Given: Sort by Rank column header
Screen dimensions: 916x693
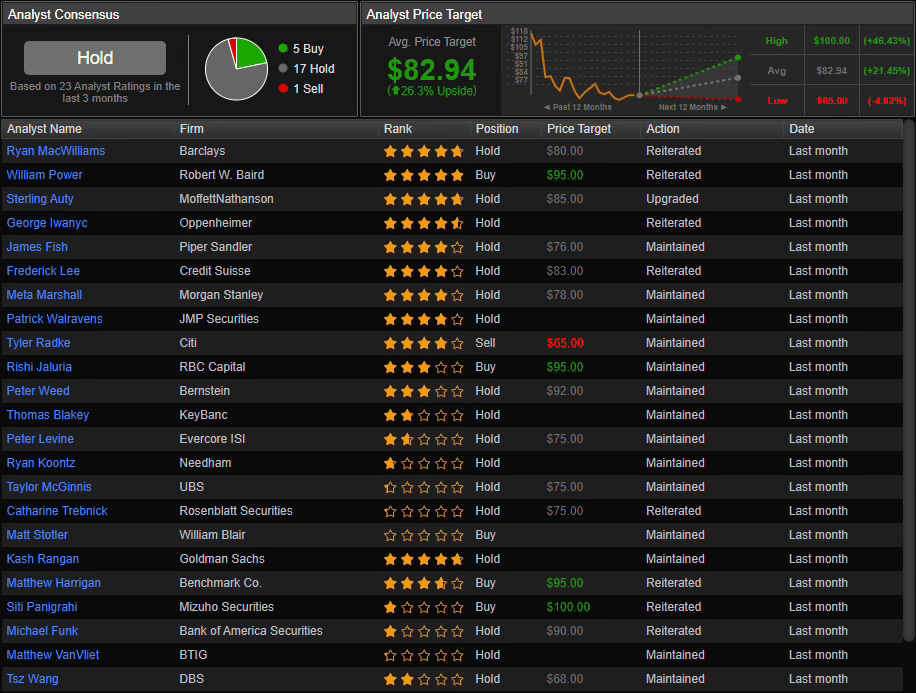Looking at the screenshot, I should (398, 129).
